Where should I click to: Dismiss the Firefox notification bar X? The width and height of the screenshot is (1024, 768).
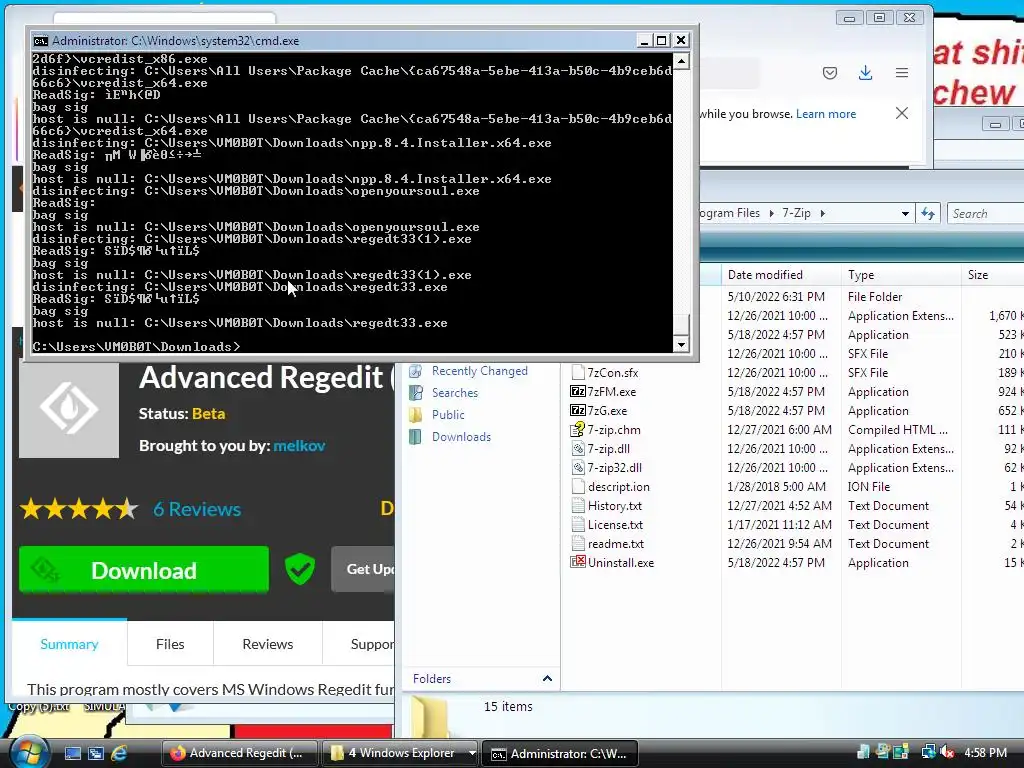pyautogui.click(x=902, y=113)
